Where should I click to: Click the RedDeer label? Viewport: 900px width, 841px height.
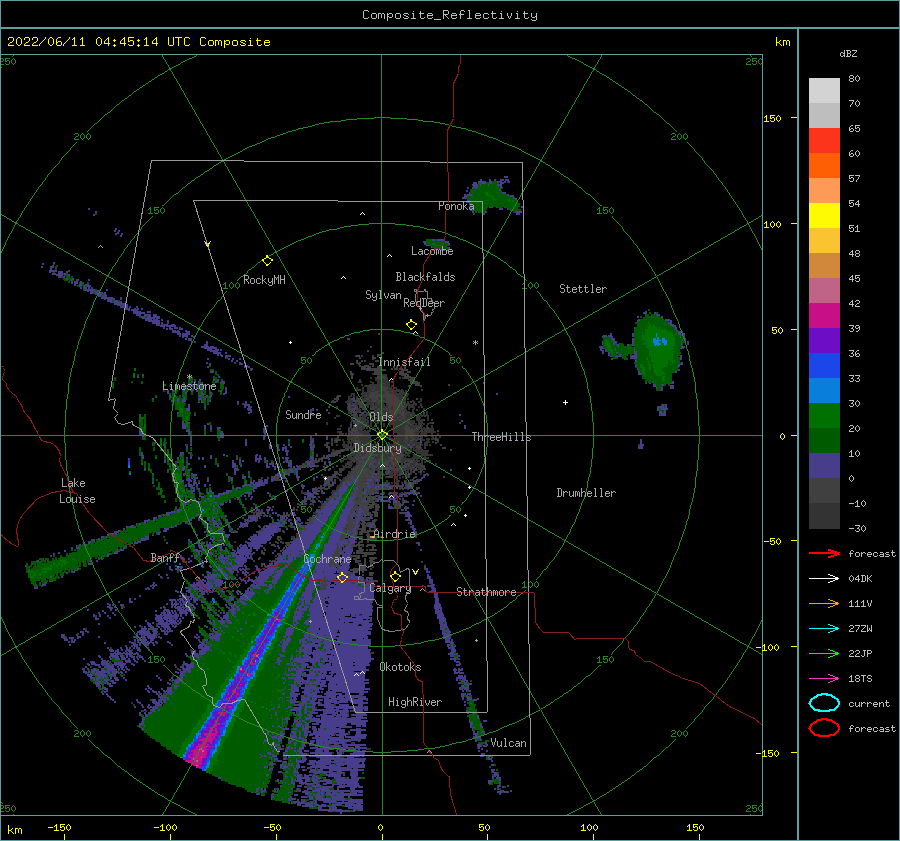click(x=424, y=303)
